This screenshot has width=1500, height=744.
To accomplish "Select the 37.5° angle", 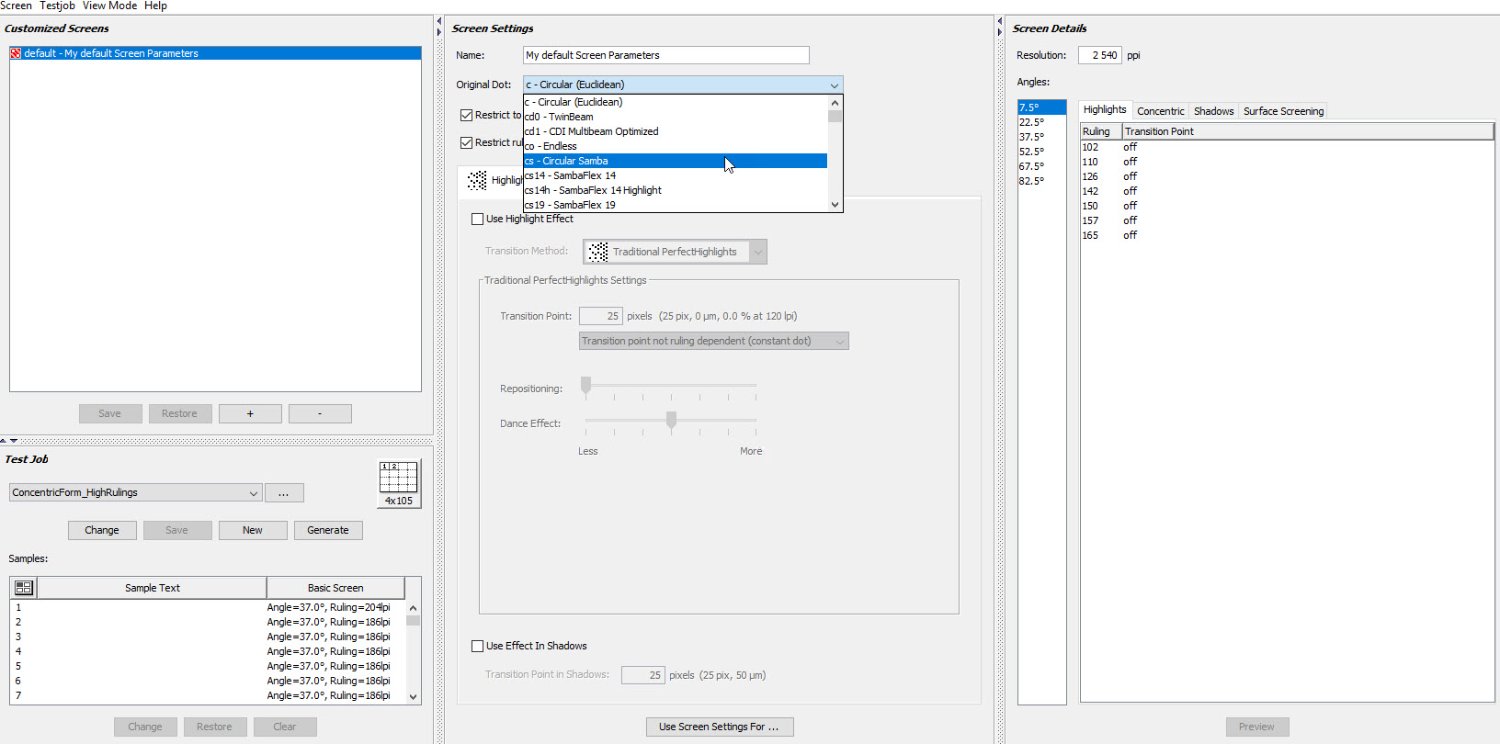I will tap(1042, 137).
